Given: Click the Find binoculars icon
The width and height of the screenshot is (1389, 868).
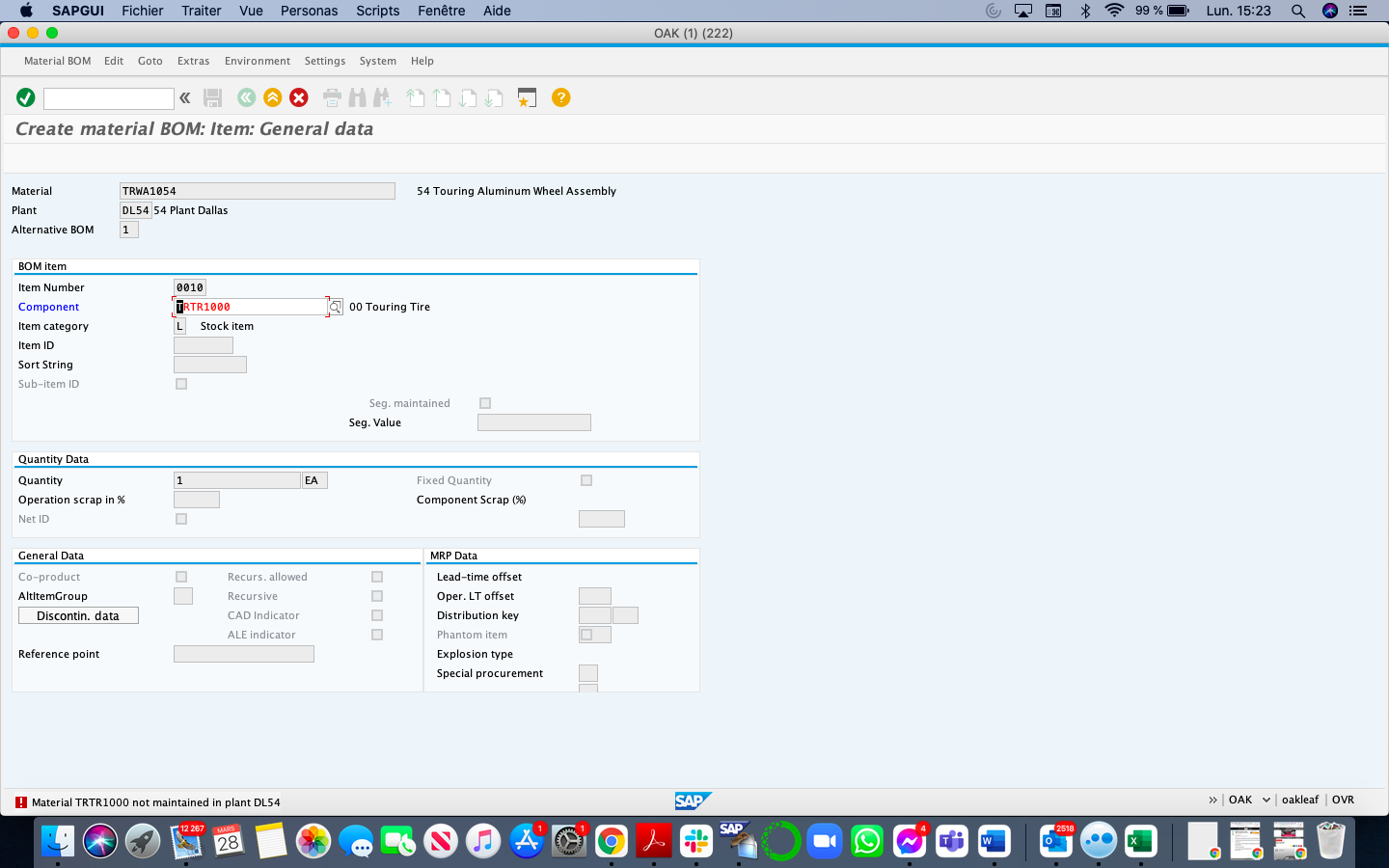Looking at the screenshot, I should (x=358, y=97).
